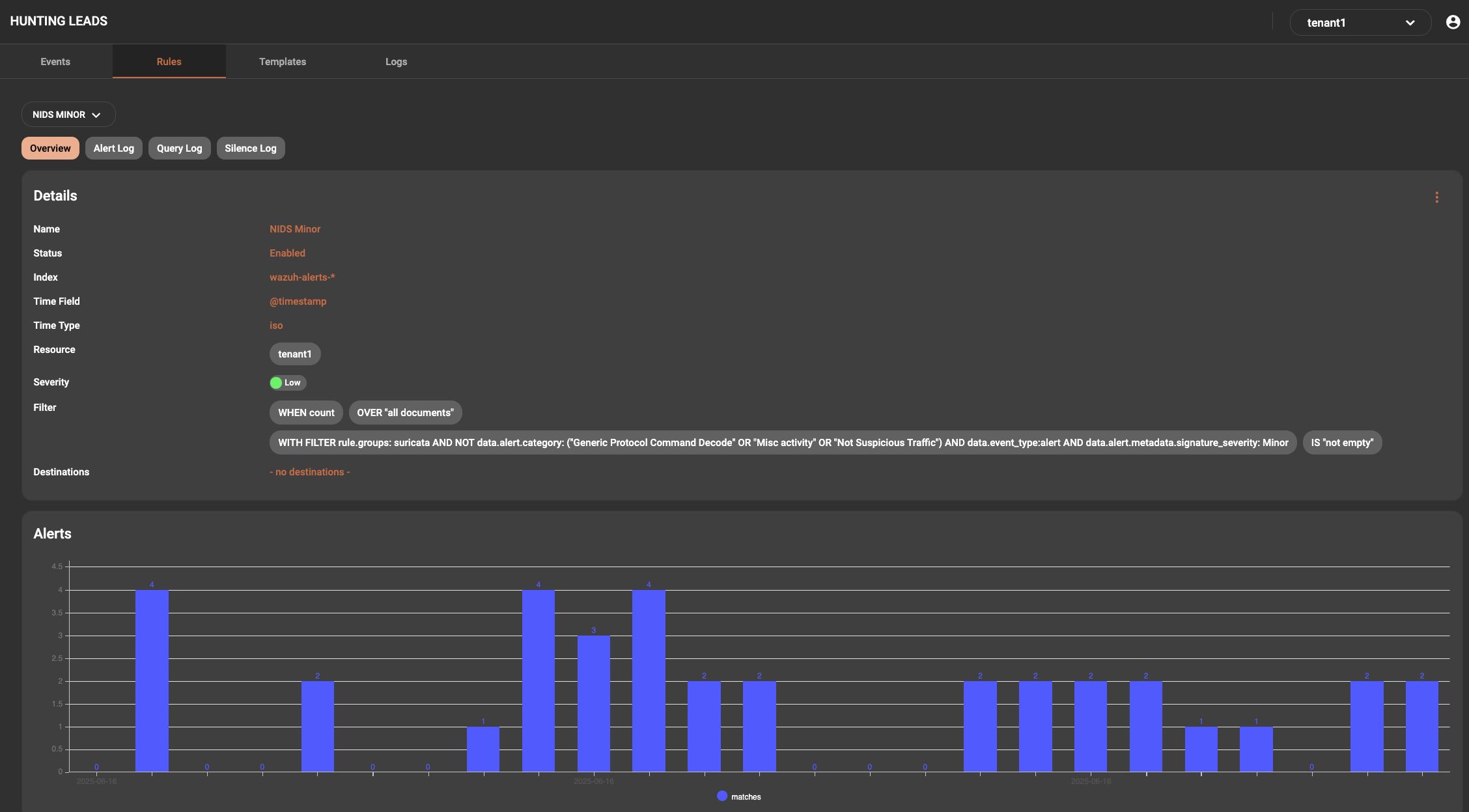Go to the Logs tab

[x=396, y=62]
